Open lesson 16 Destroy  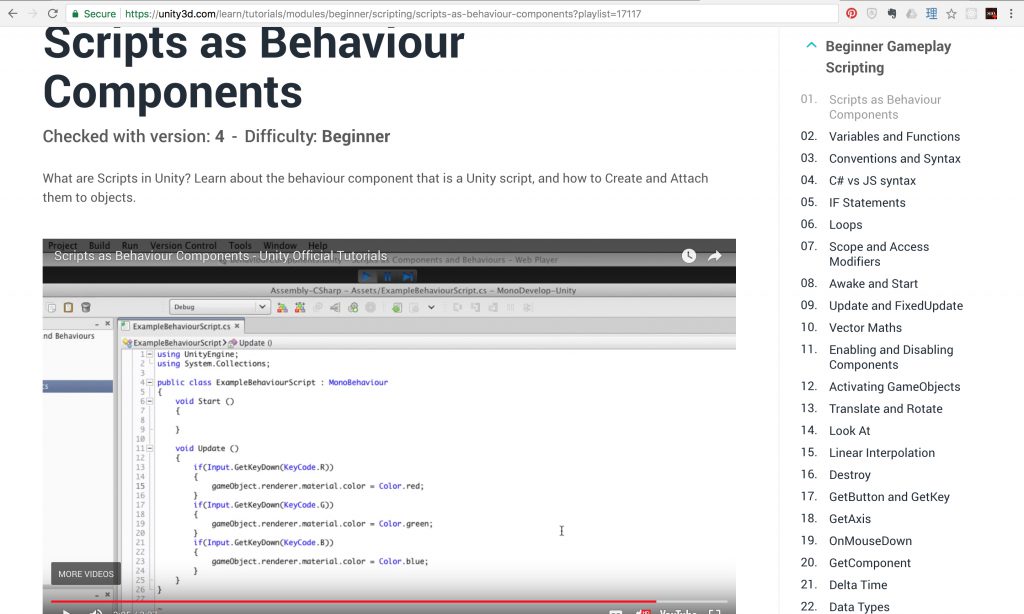pos(849,475)
